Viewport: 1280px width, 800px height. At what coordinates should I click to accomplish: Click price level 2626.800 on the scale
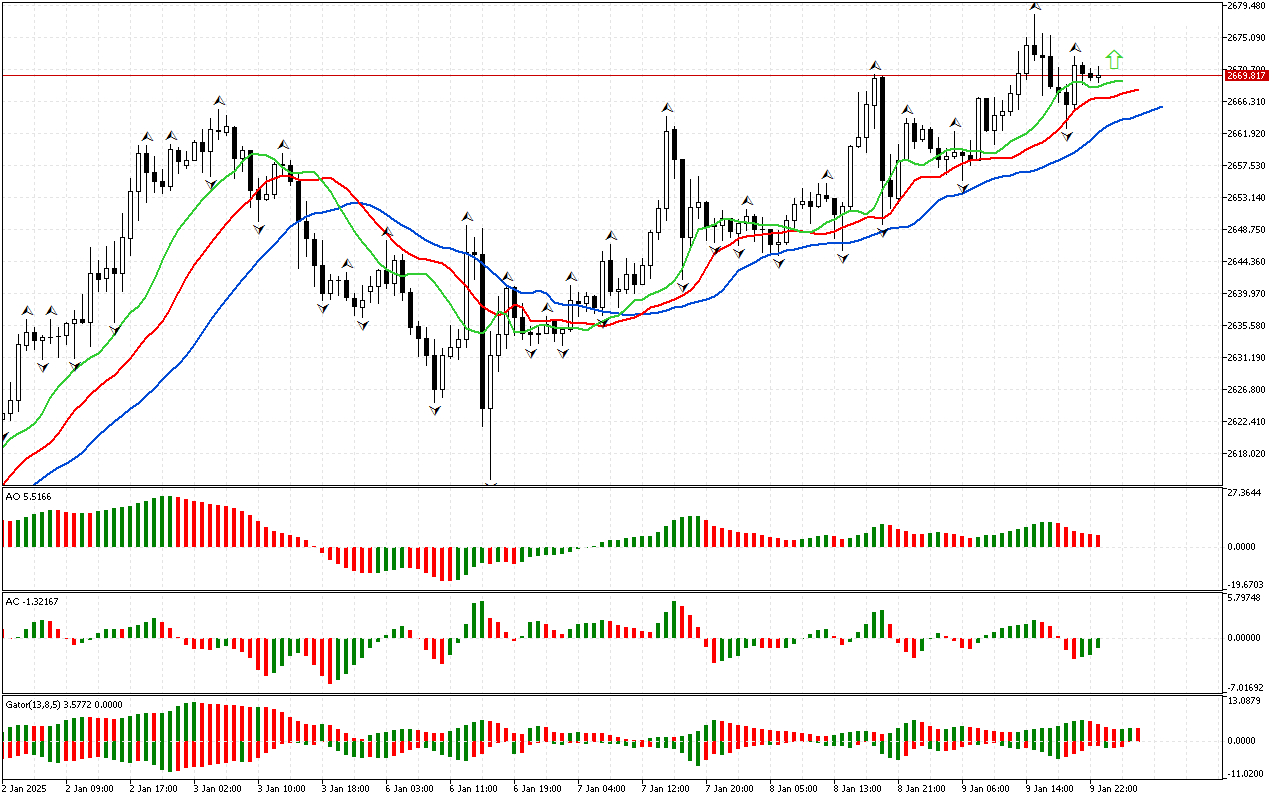pos(1245,390)
